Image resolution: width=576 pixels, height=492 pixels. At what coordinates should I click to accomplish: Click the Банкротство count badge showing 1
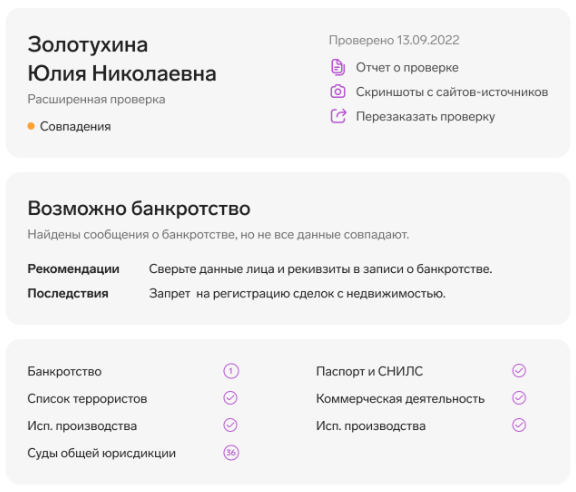231,371
